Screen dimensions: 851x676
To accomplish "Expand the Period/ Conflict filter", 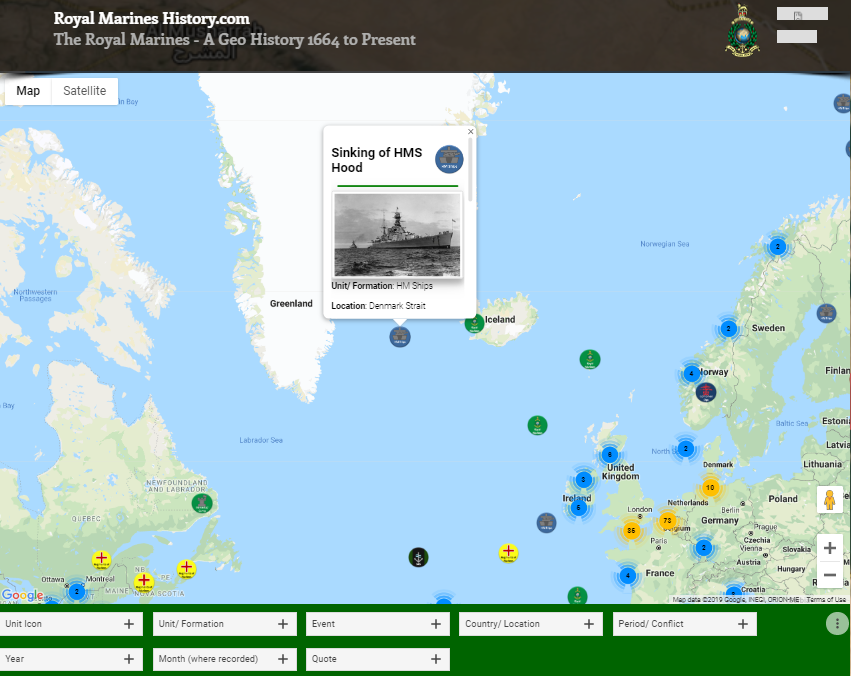I will (x=742, y=623).
